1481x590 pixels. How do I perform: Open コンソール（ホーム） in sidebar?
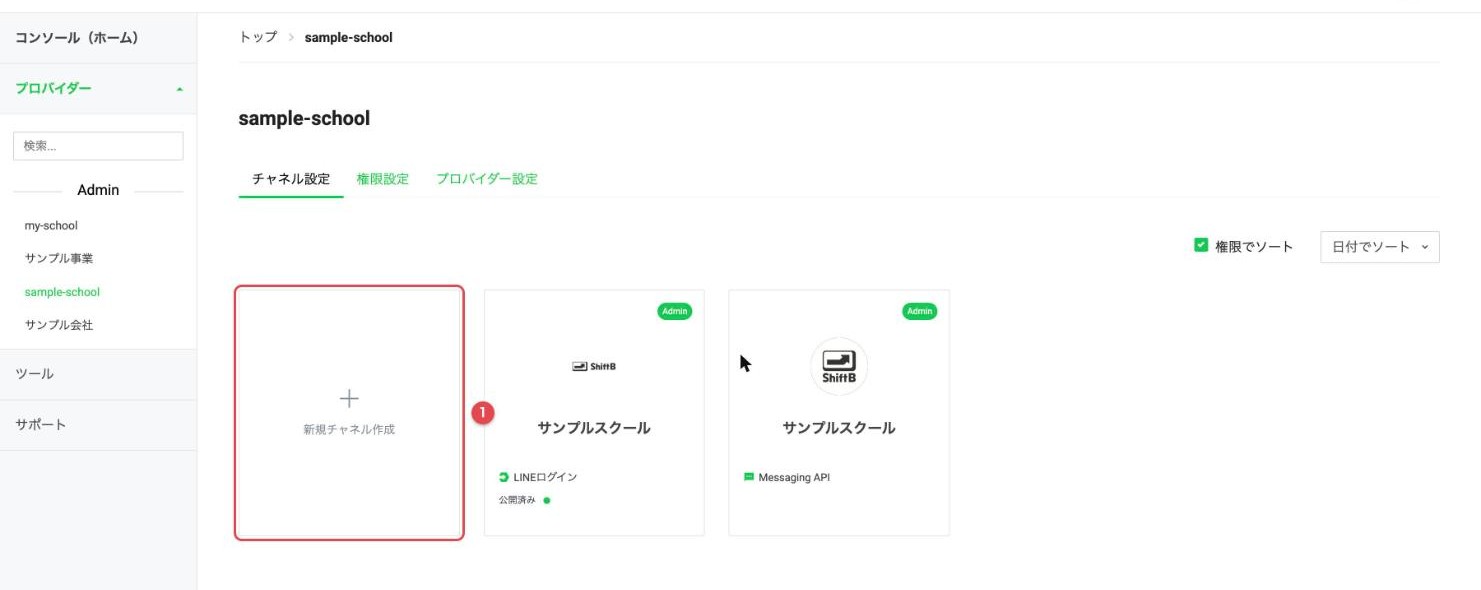77,38
